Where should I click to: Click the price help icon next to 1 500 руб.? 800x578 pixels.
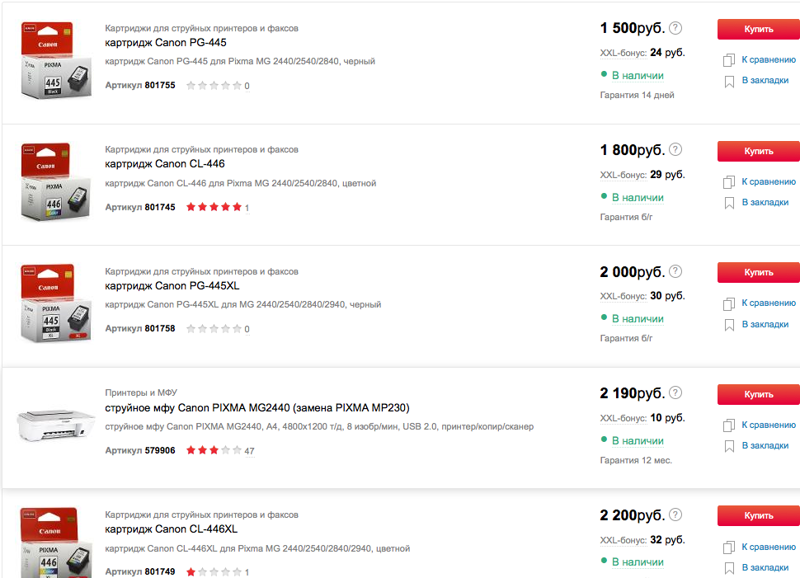coord(675,28)
